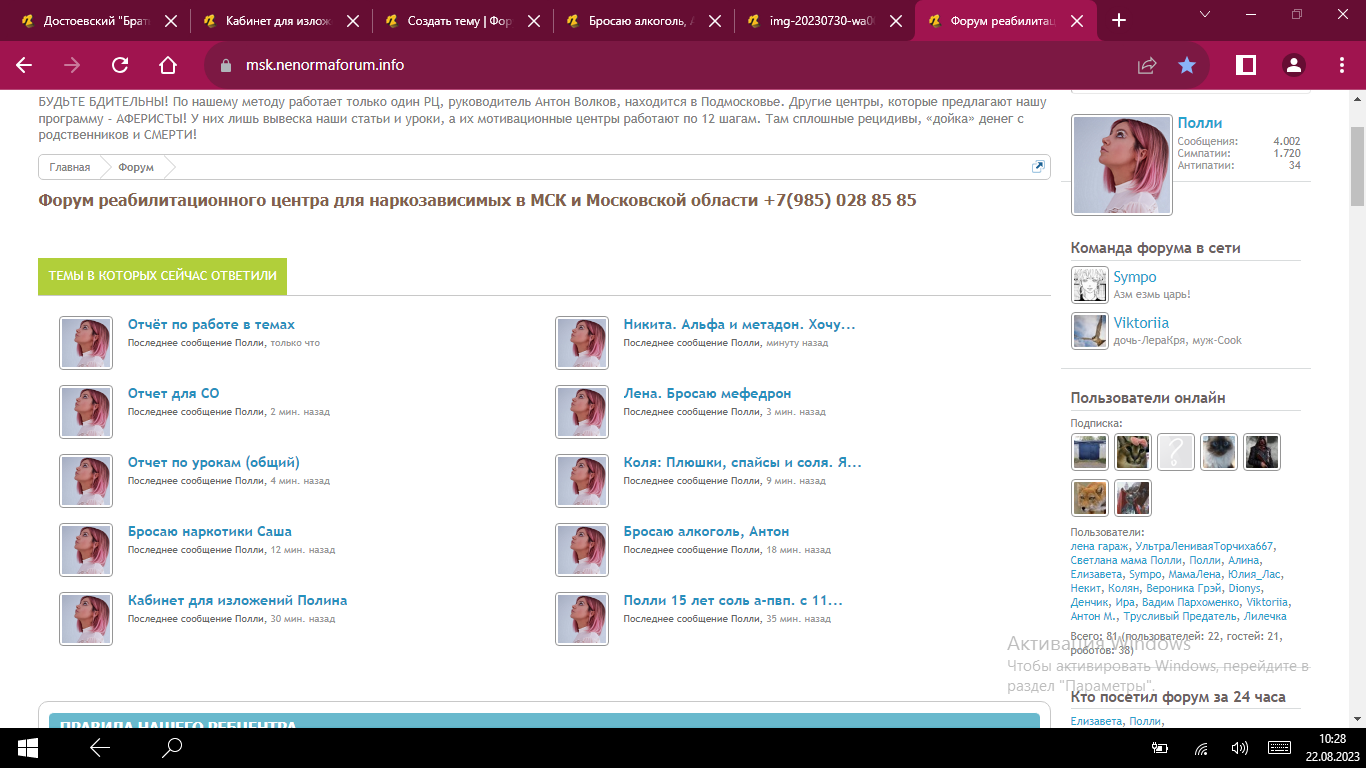Switch to the Достоевский "Братья" tab

92,20
